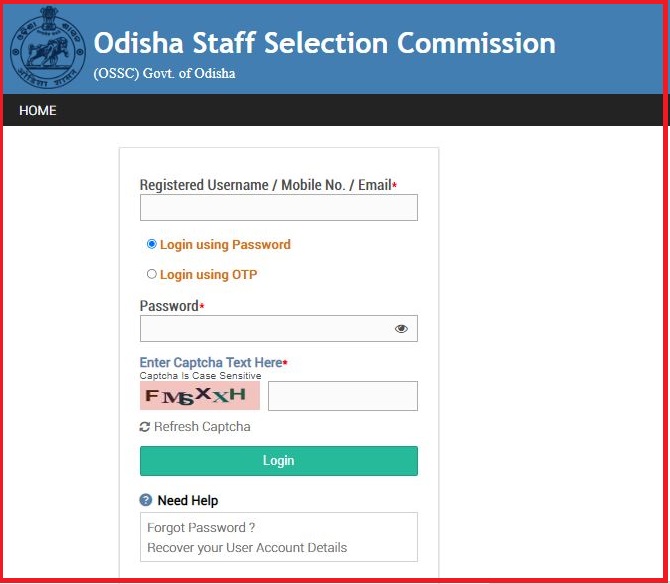Focus the captcha text entry box
Screen dimensions: 670x584
pos(343,396)
